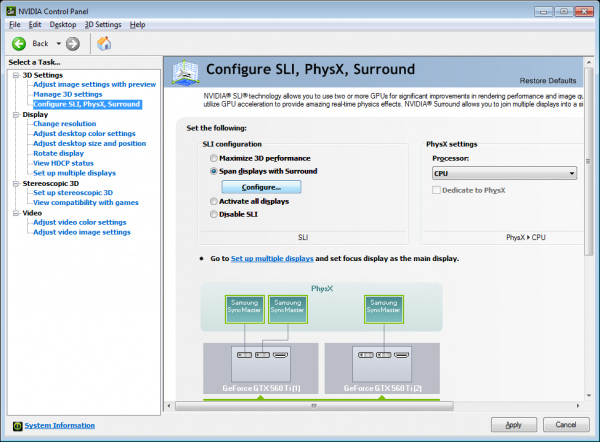Collapse the Display tree node
Image resolution: width=600 pixels, height=442 pixels.
coord(16,115)
